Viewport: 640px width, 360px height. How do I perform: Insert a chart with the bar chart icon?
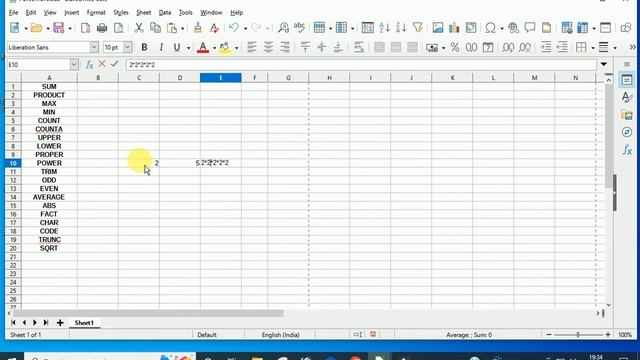click(454, 28)
